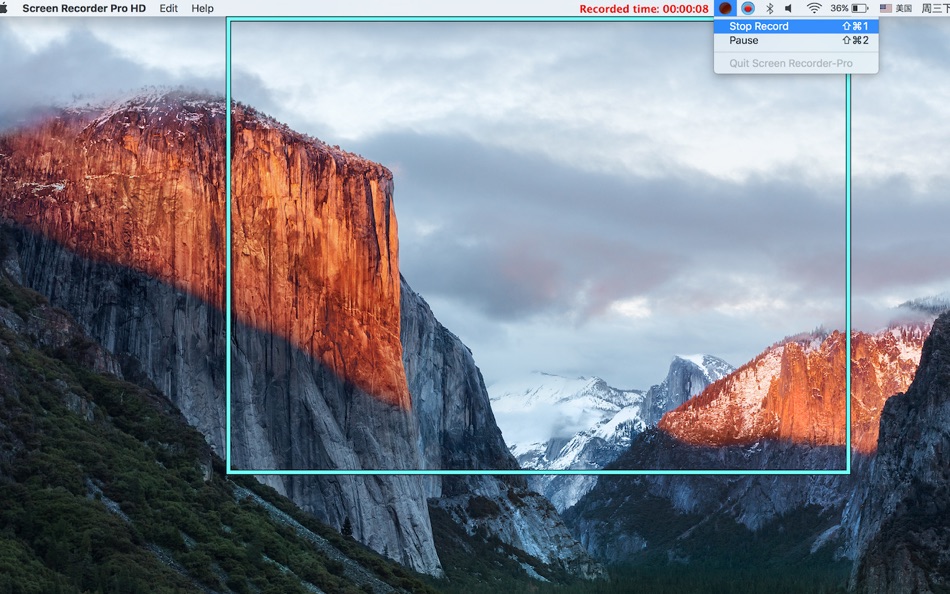Open the Bluetooth menu bar icon
950x594 pixels.
point(769,8)
